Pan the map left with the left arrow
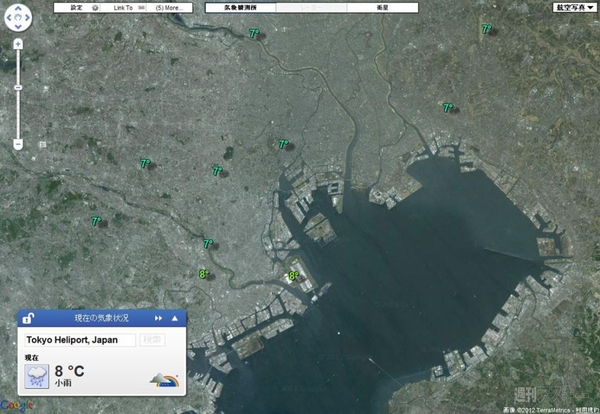Viewport: 600px width, 414px height. [9, 18]
